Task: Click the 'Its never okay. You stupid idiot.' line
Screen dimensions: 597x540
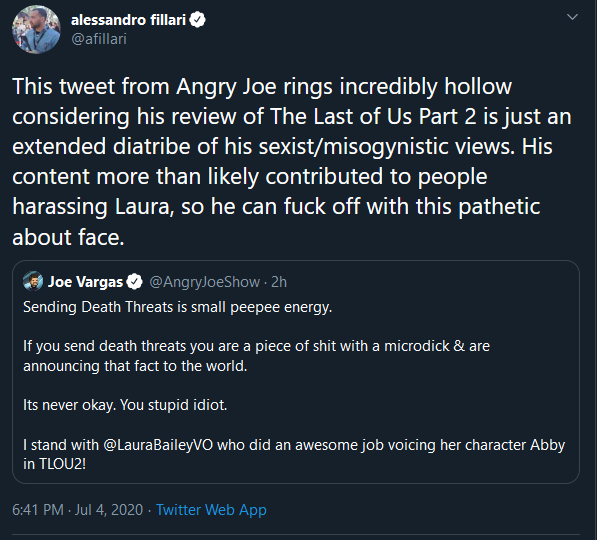Action: pyautogui.click(x=125, y=405)
